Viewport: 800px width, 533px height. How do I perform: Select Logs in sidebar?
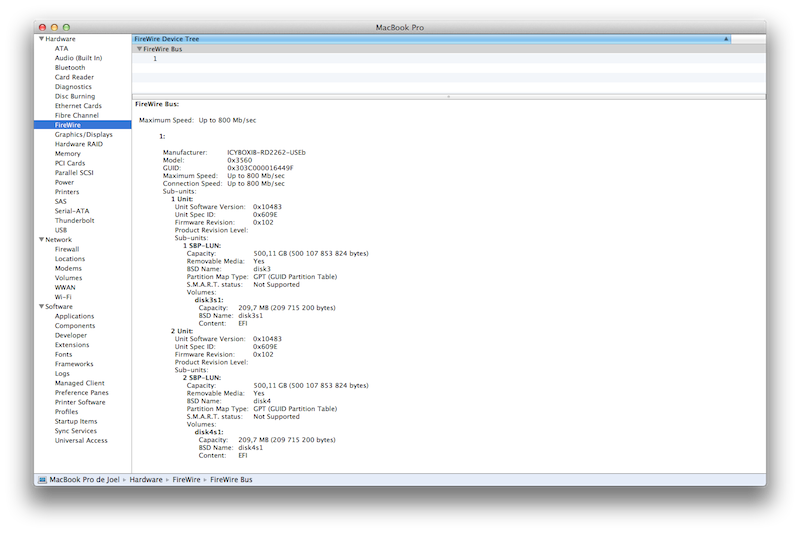tap(62, 373)
